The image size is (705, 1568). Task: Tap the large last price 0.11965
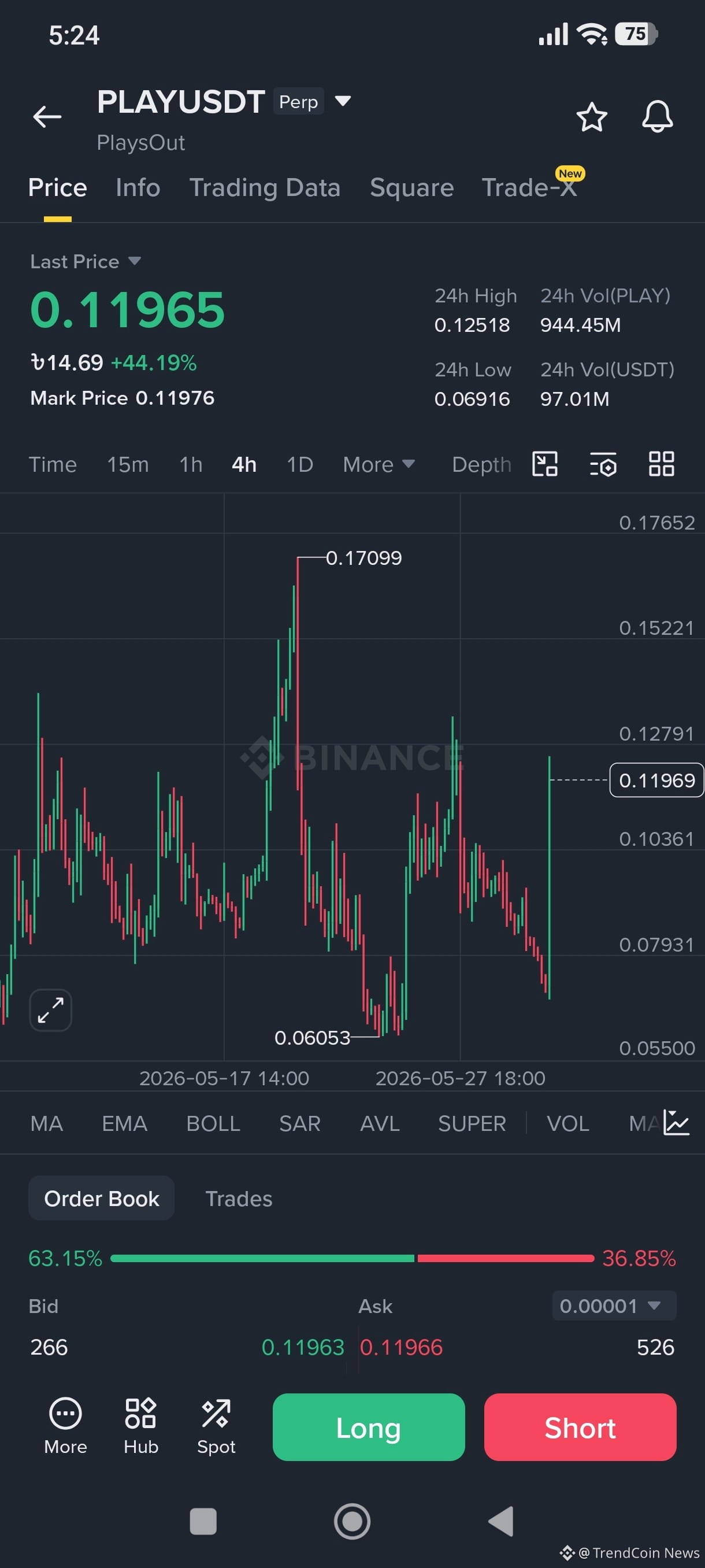[x=128, y=309]
